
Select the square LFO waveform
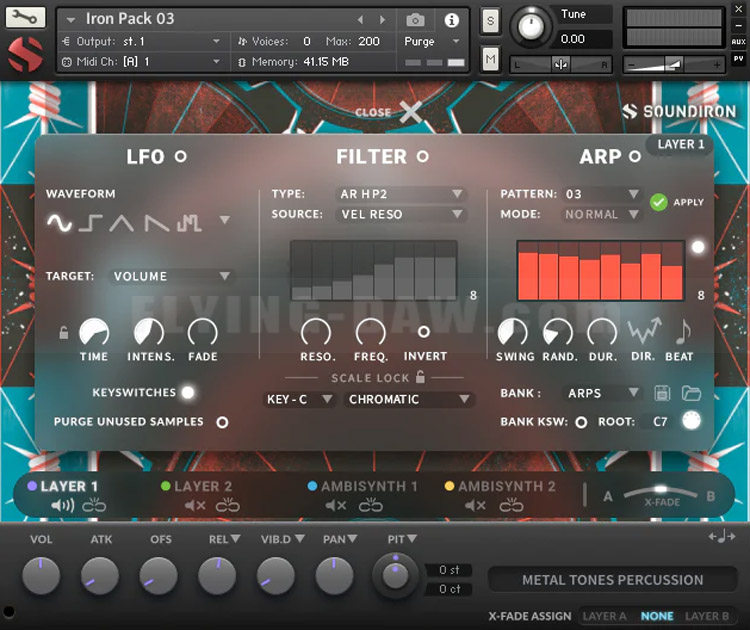tap(90, 223)
